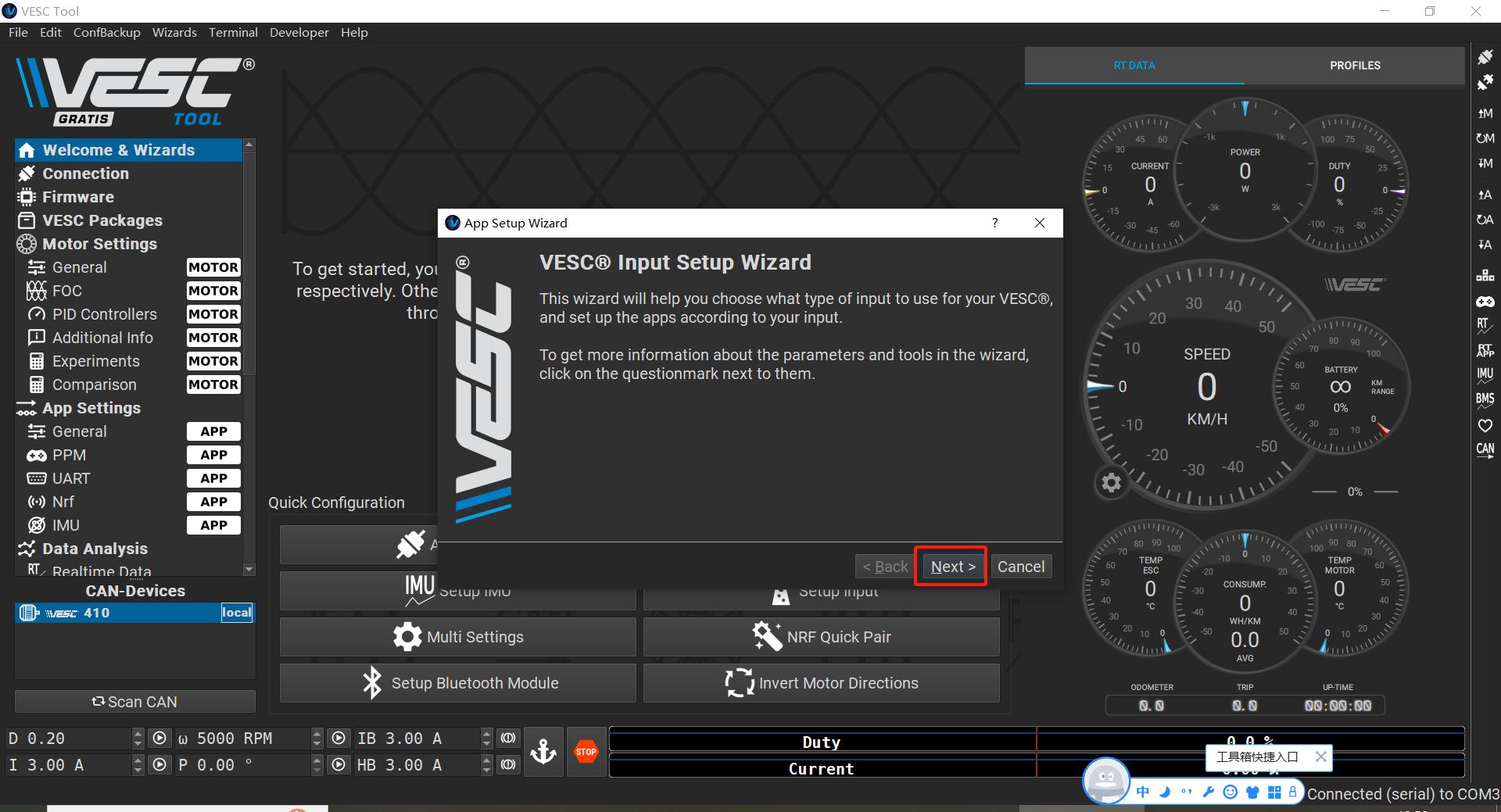
Task: Select PID Controllers page
Action: click(128, 314)
